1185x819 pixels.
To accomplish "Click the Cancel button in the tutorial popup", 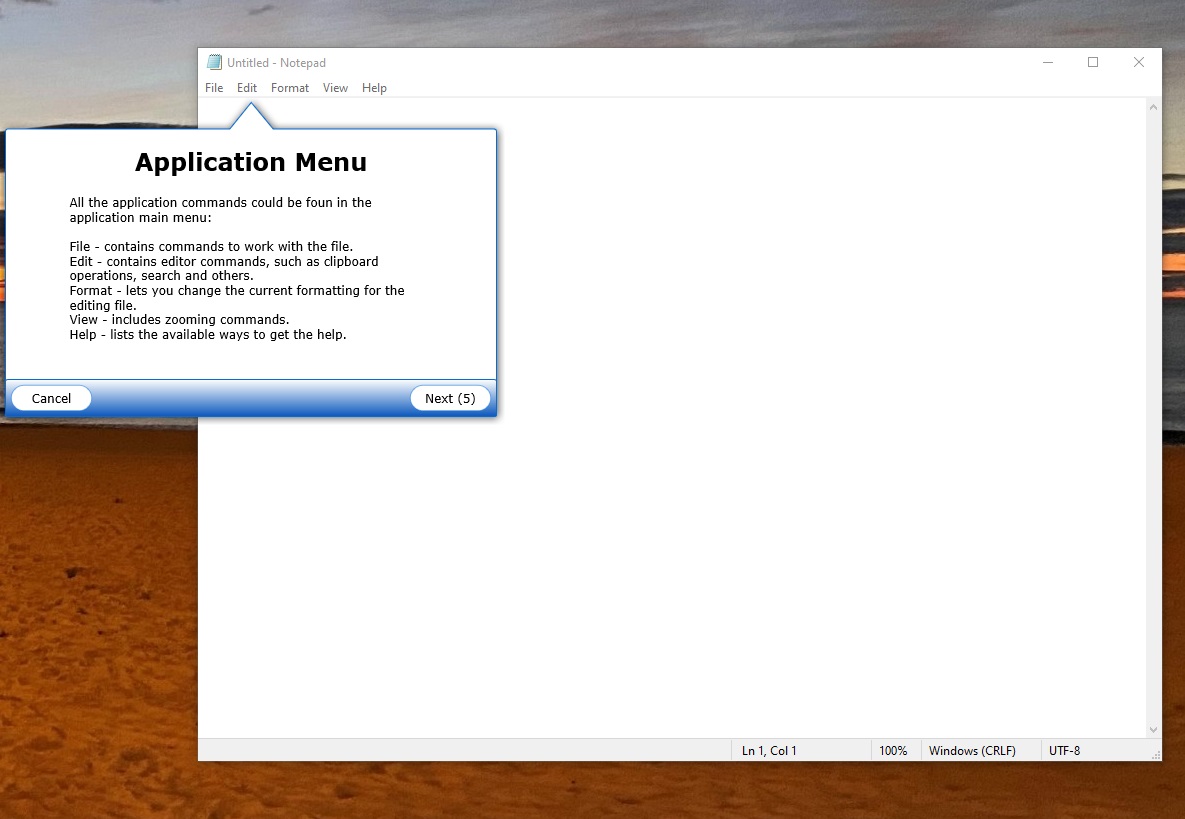I will [x=51, y=398].
